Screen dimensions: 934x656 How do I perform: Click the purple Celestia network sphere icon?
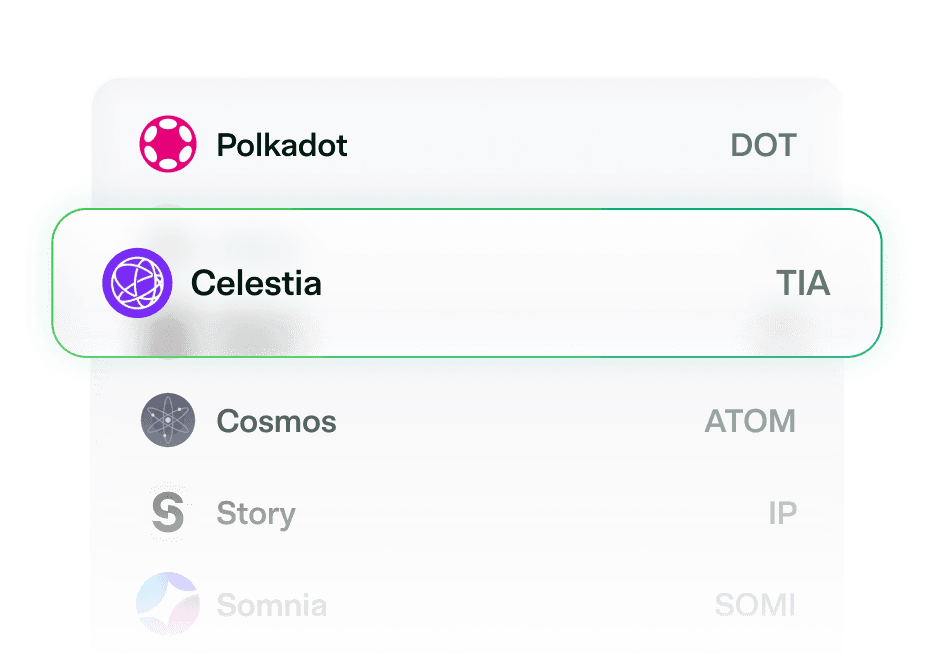[x=138, y=283]
